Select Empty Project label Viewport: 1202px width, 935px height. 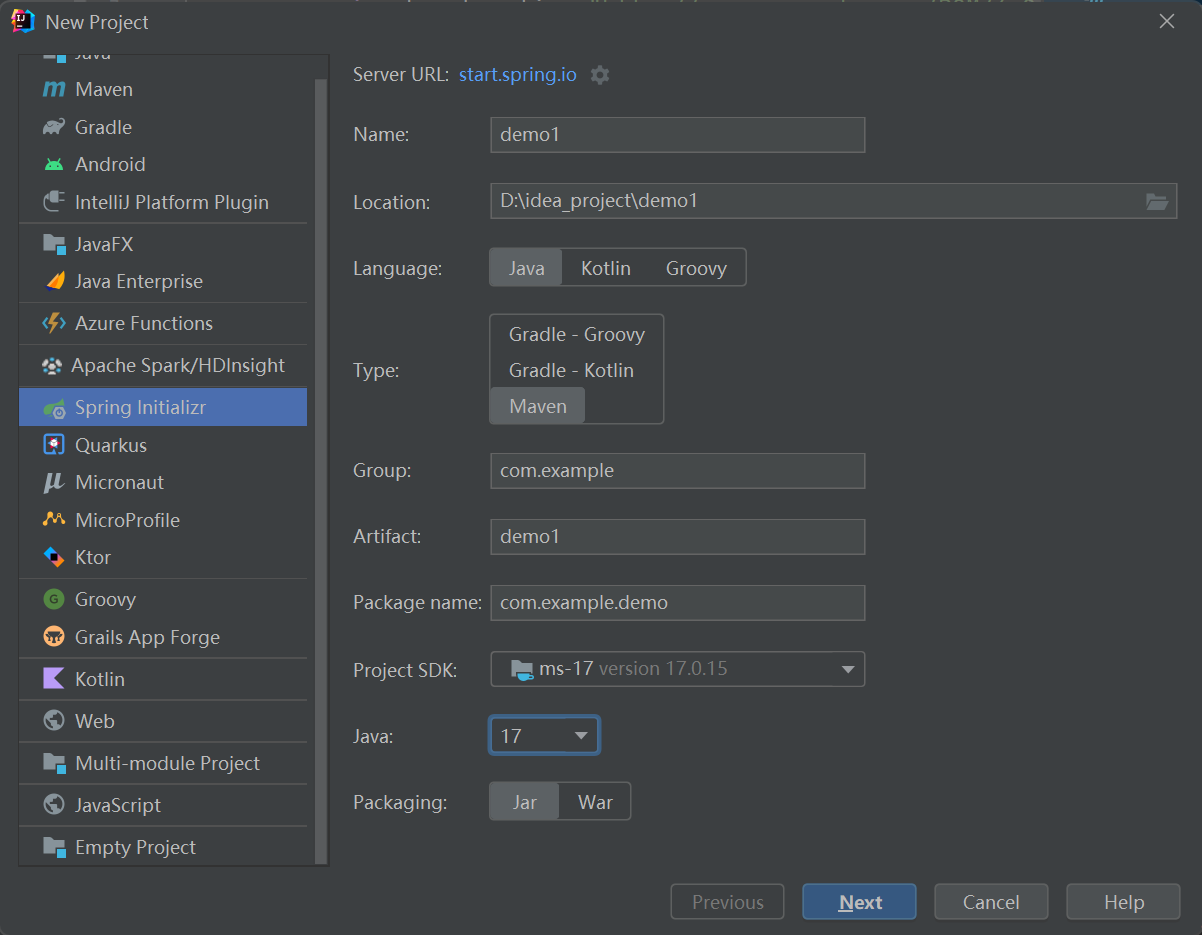(x=135, y=847)
